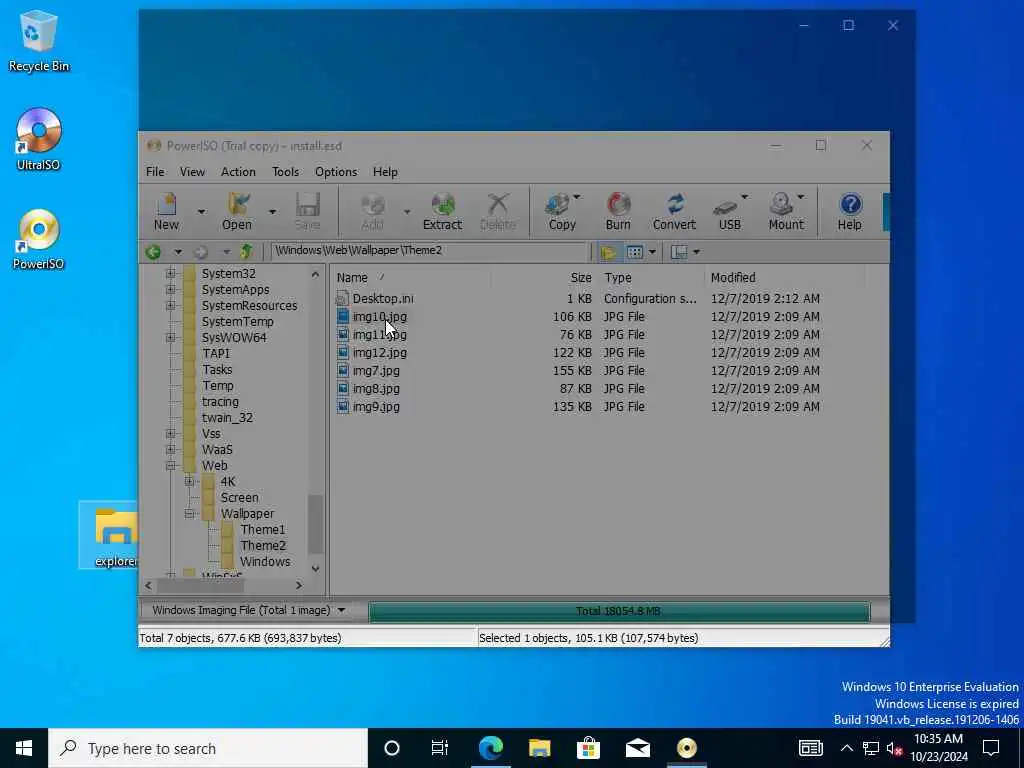
Task: Click the Save toolbar icon
Action: coord(307,211)
